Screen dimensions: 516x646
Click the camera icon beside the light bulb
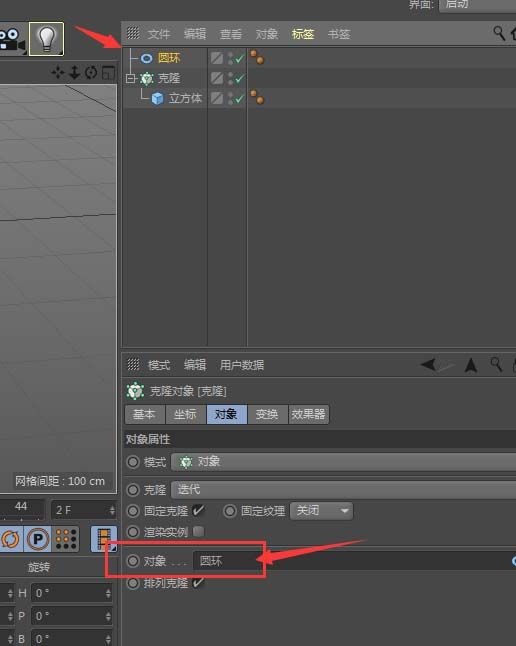(x=12, y=39)
